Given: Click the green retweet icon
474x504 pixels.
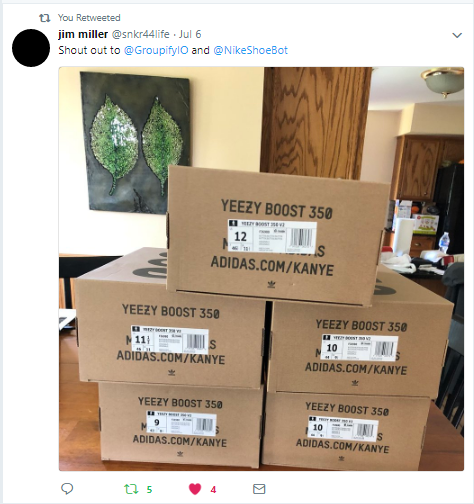Looking at the screenshot, I should (131, 489).
